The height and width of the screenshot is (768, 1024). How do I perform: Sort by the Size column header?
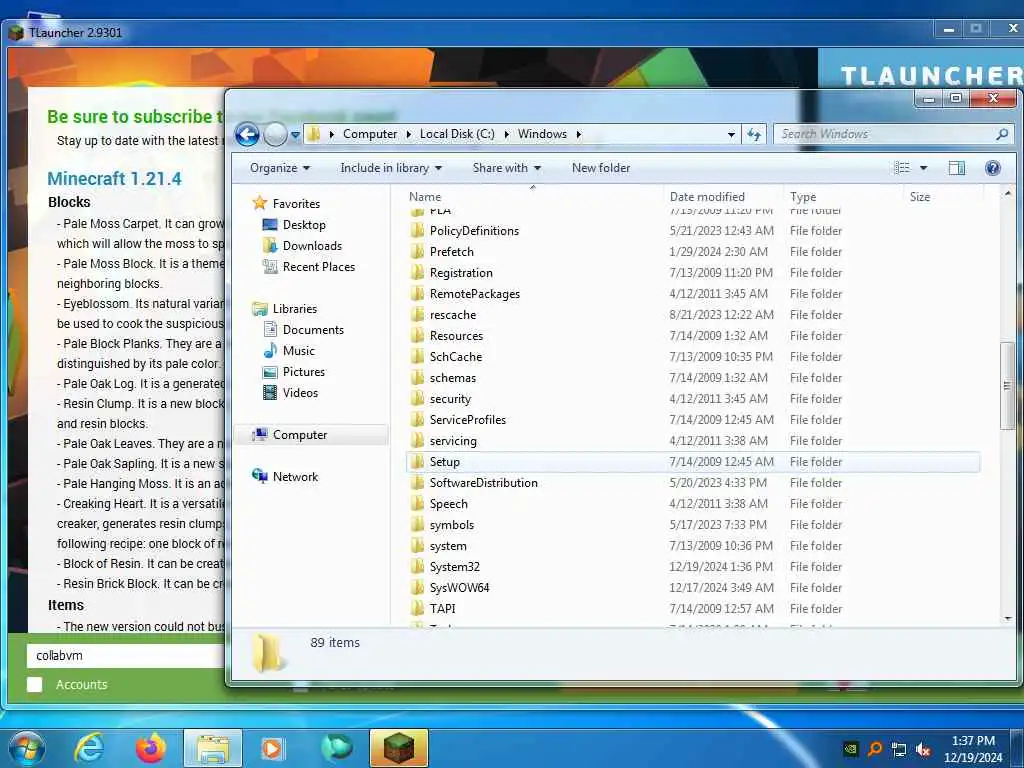(x=920, y=197)
